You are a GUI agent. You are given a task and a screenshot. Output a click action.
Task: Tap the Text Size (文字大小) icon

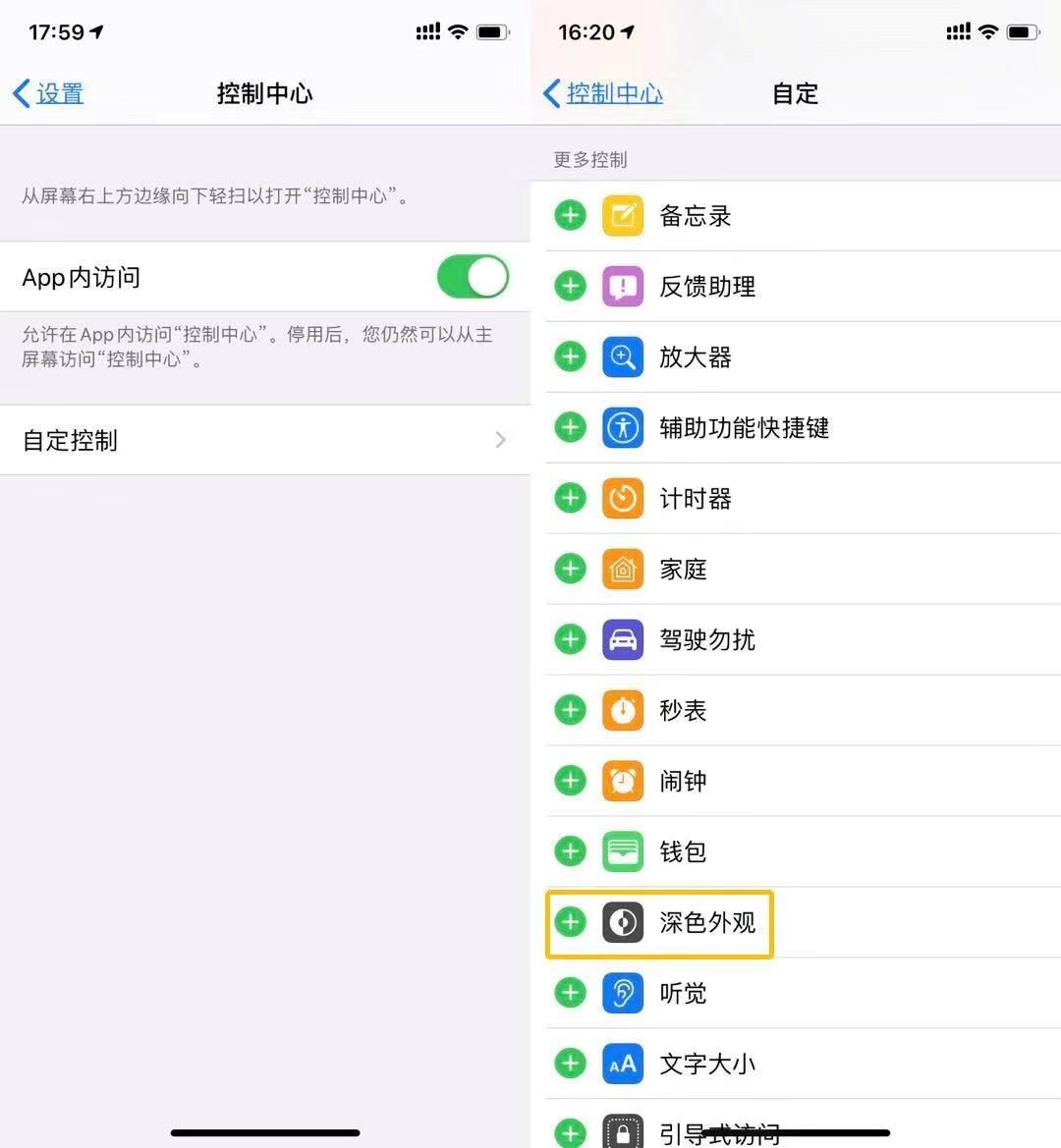click(623, 1065)
